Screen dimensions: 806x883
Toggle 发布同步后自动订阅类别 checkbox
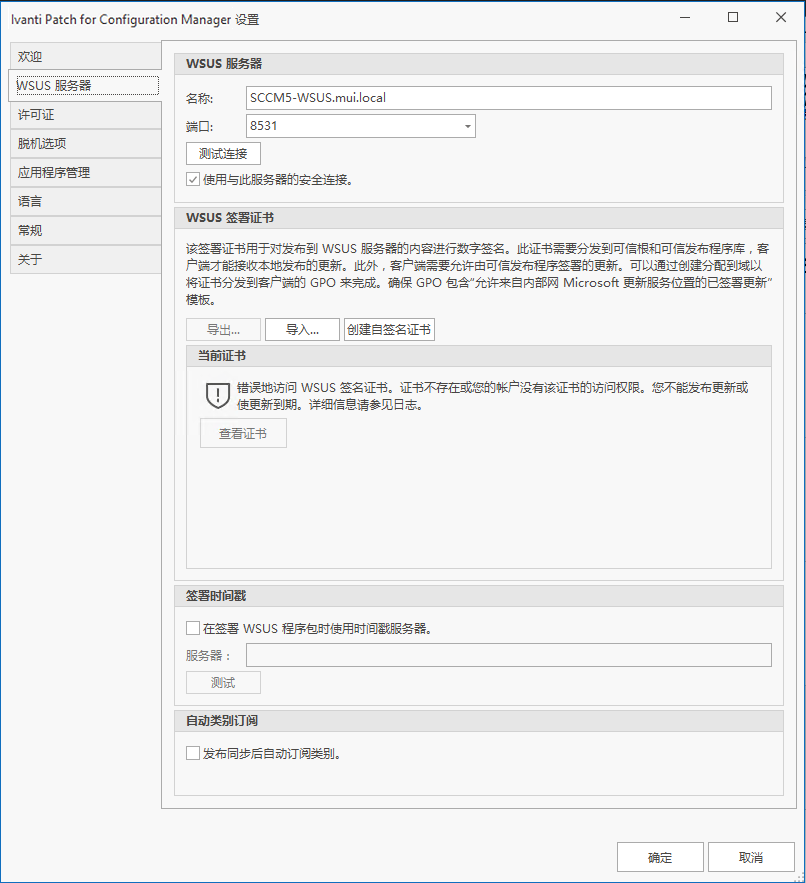tap(193, 753)
